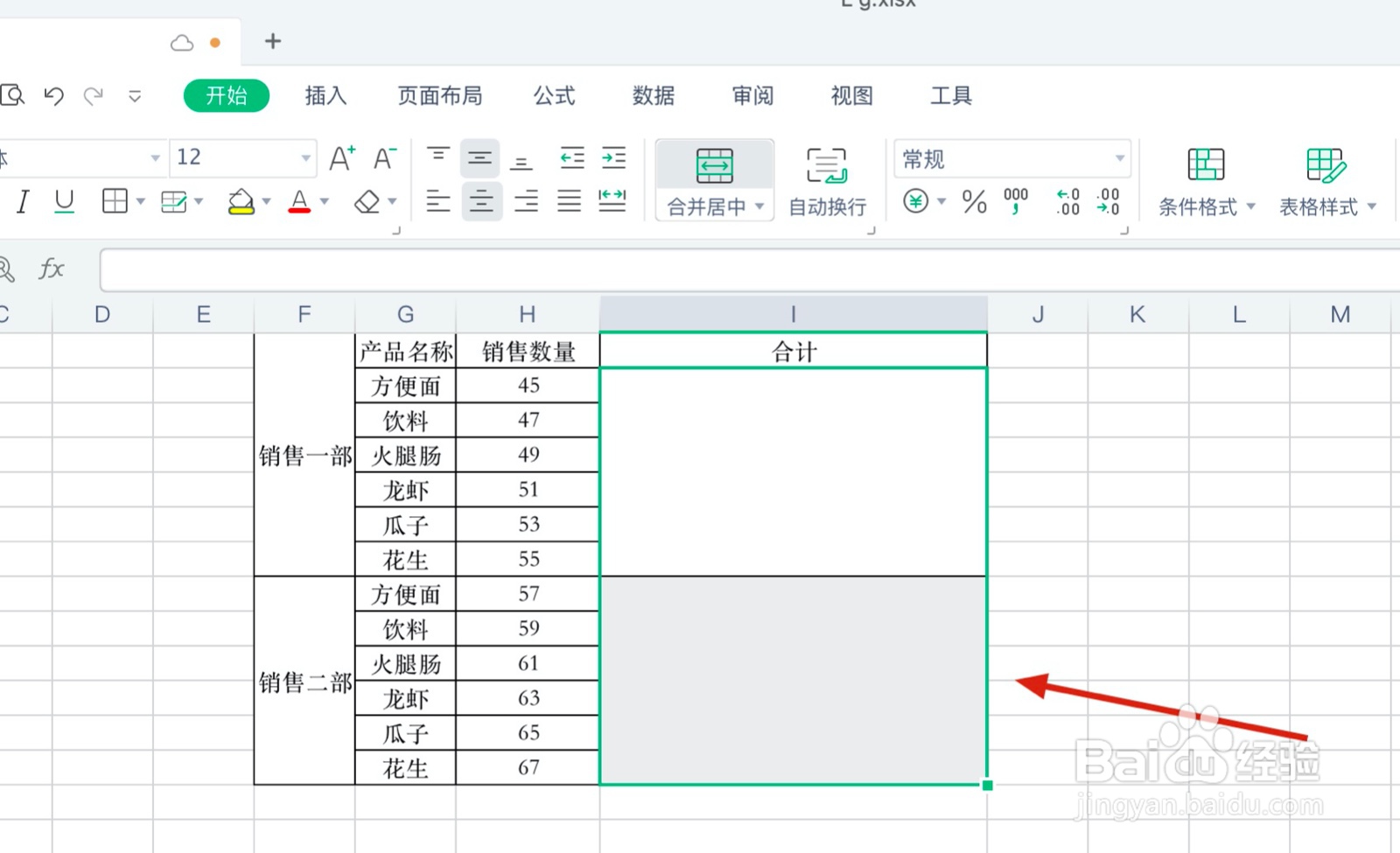
Task: Click the 合计 header cell
Action: [794, 352]
